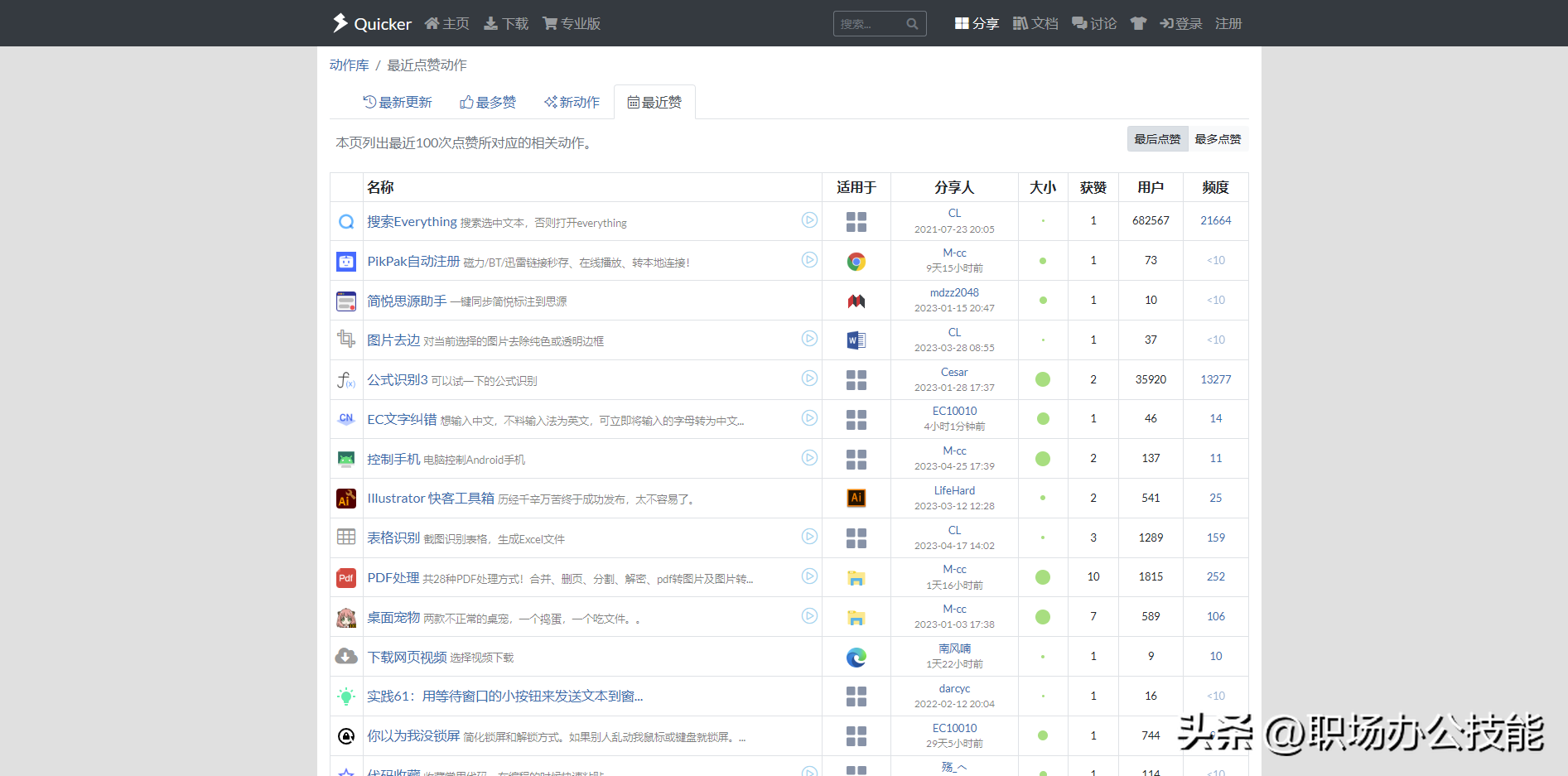Open 下载 in the navbar
Screen dimensions: 1568x776
pos(506,23)
